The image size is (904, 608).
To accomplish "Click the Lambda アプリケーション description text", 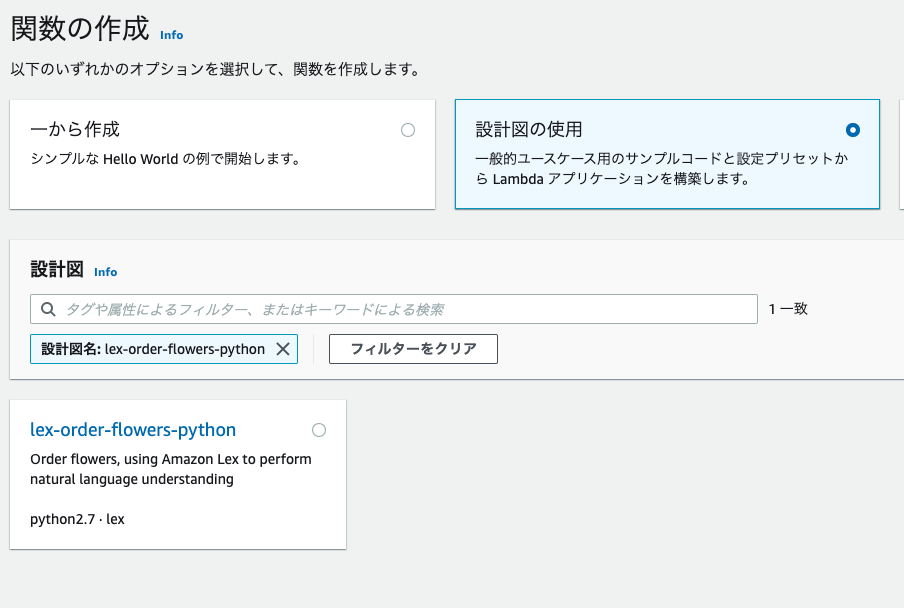I will (662, 168).
